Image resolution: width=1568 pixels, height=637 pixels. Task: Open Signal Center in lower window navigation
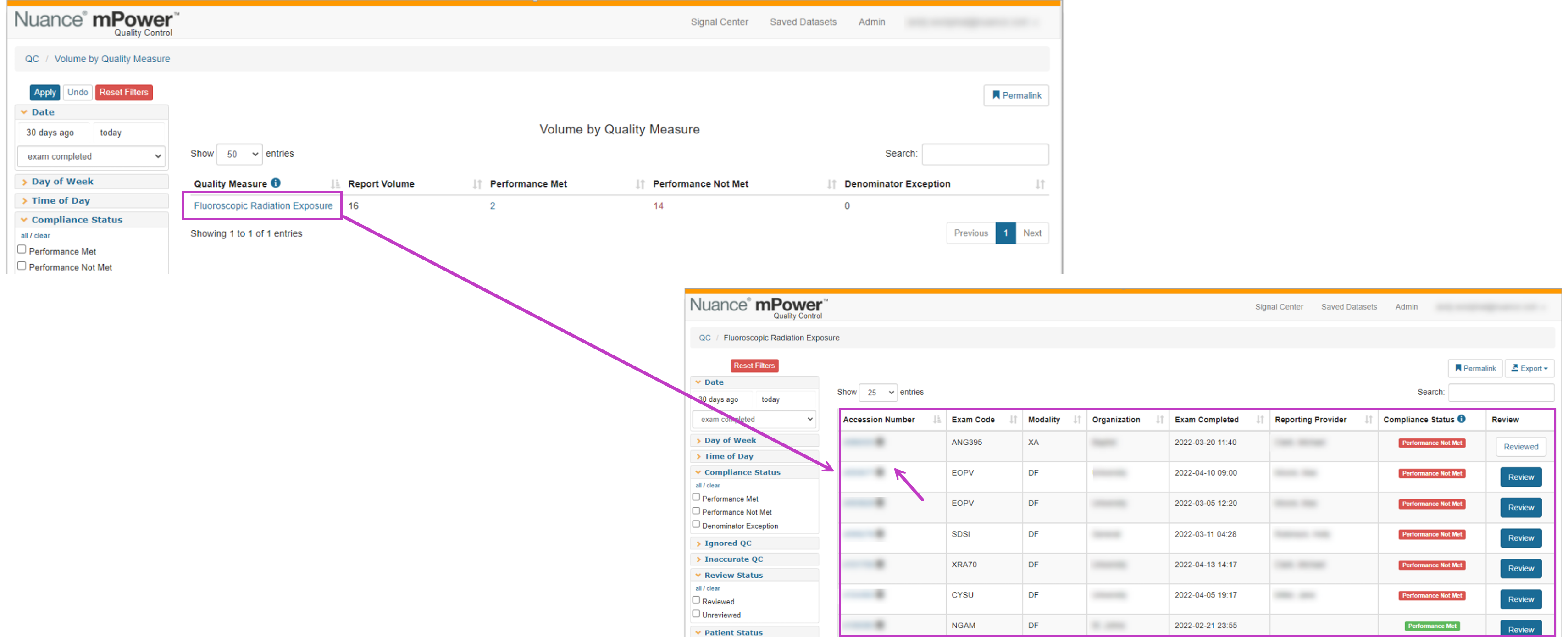point(1279,307)
